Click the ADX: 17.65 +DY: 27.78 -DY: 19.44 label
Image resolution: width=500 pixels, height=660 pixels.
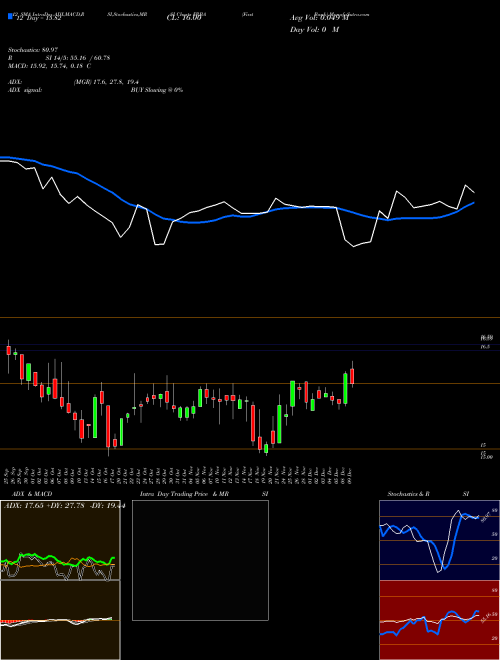tap(64, 506)
